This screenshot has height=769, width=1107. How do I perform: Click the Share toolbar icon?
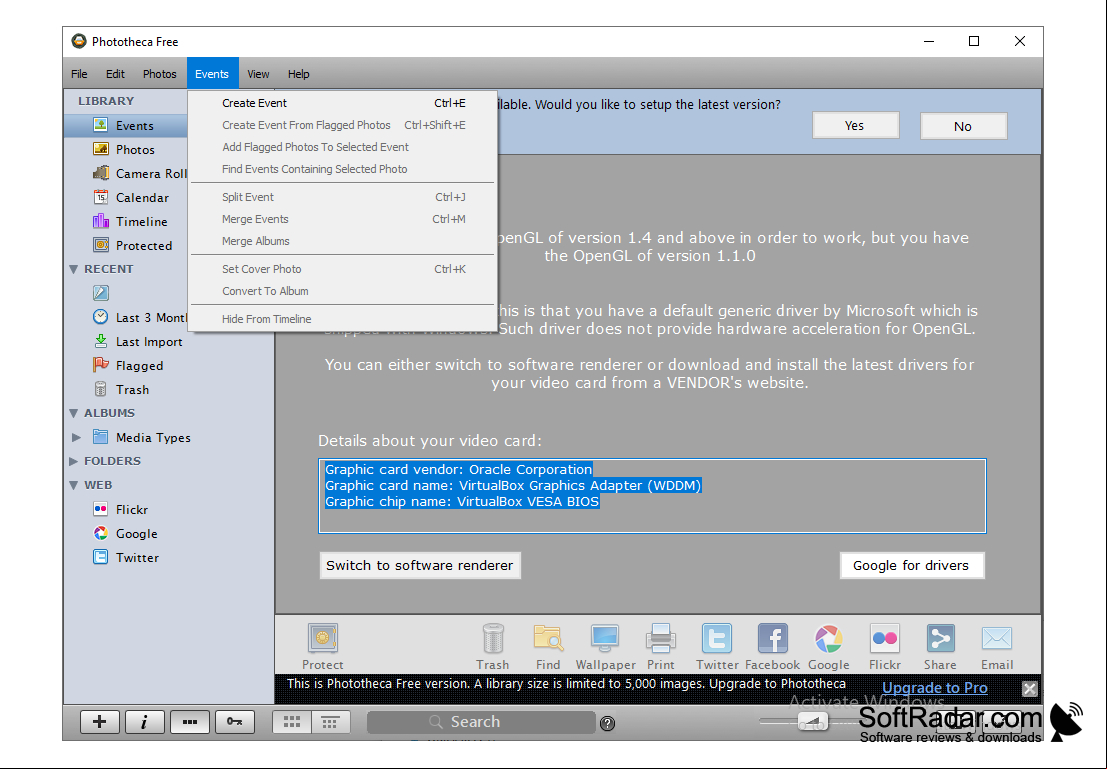pos(940,646)
